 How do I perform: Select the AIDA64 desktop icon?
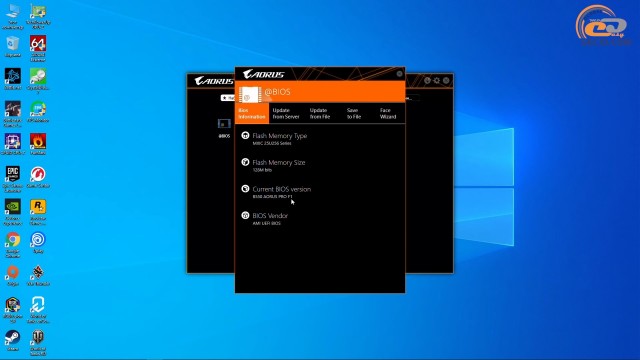point(38,48)
